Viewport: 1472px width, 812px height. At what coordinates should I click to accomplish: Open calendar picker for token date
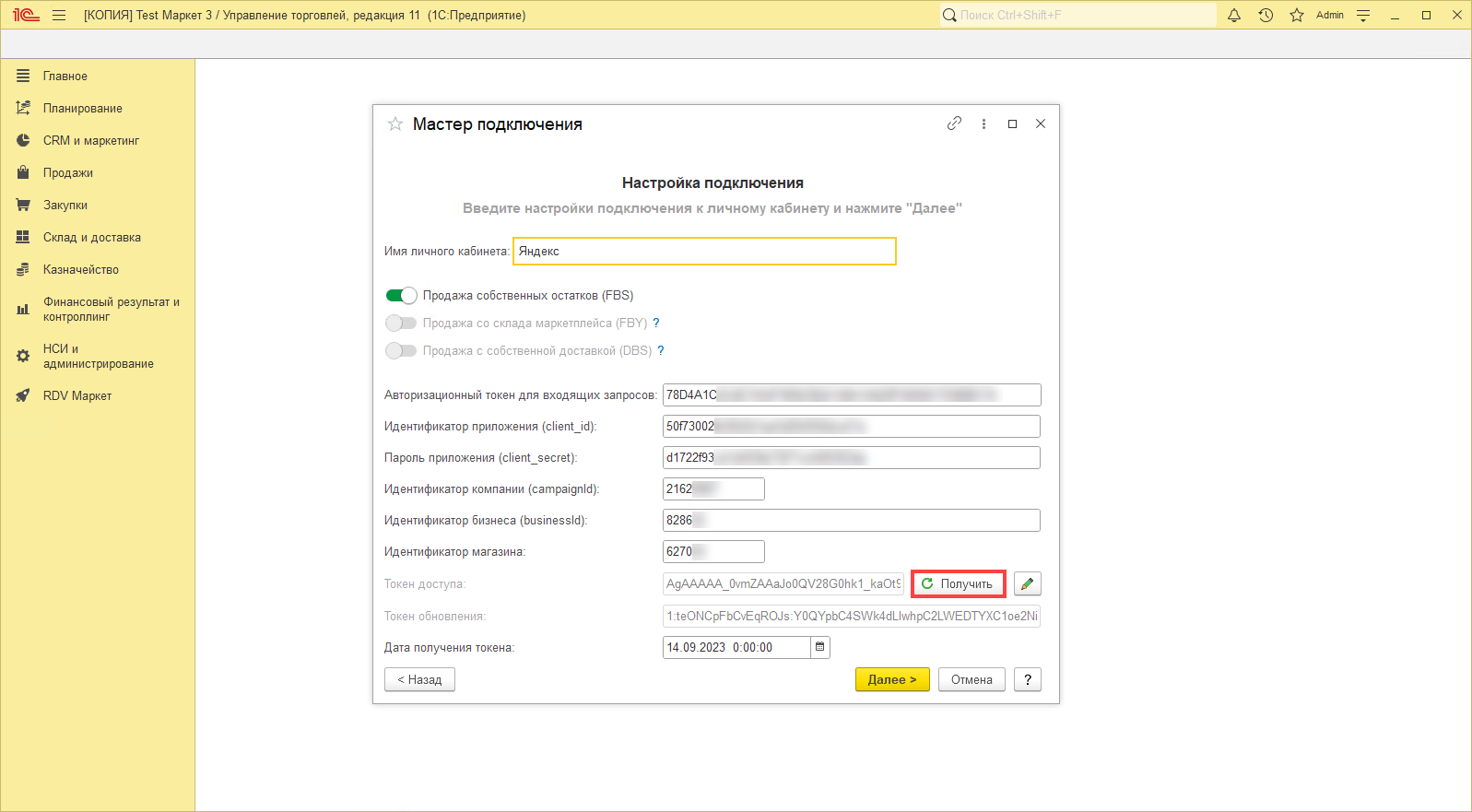819,647
